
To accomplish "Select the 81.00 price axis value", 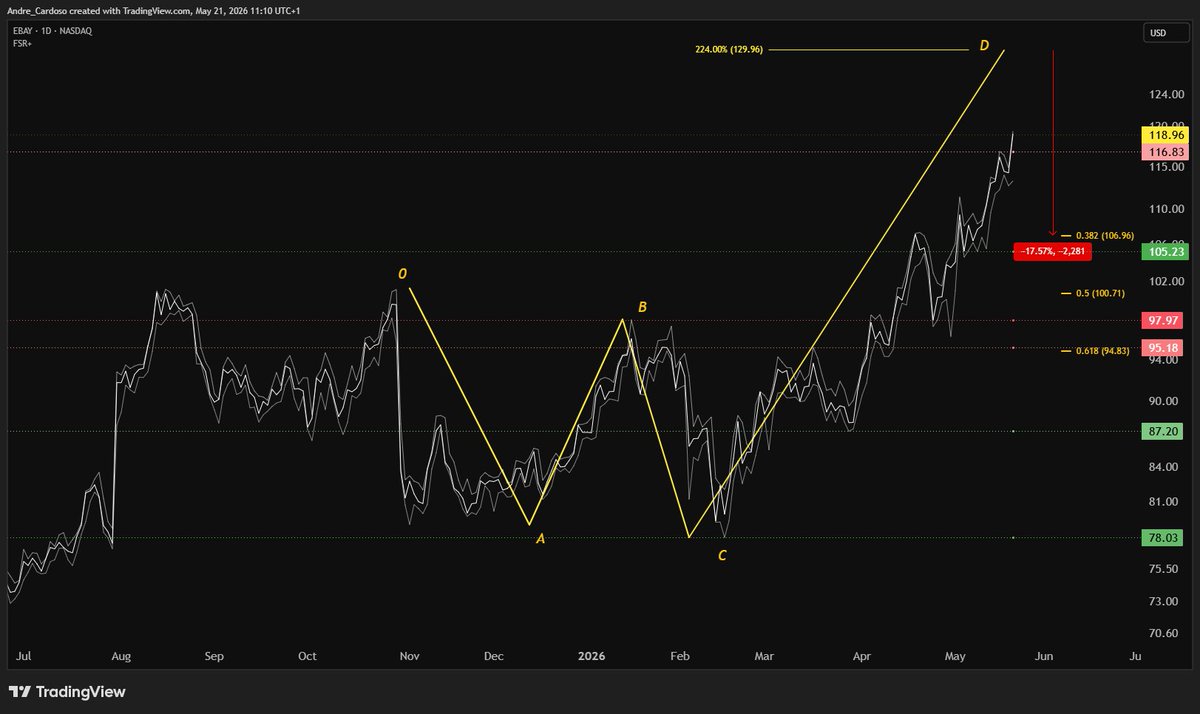I will [x=1164, y=501].
